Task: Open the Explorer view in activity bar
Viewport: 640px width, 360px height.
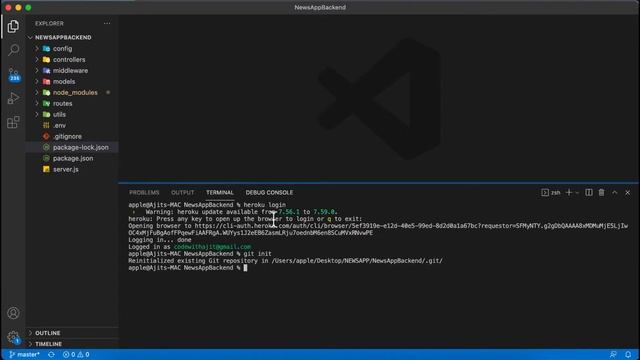Action: (x=13, y=27)
